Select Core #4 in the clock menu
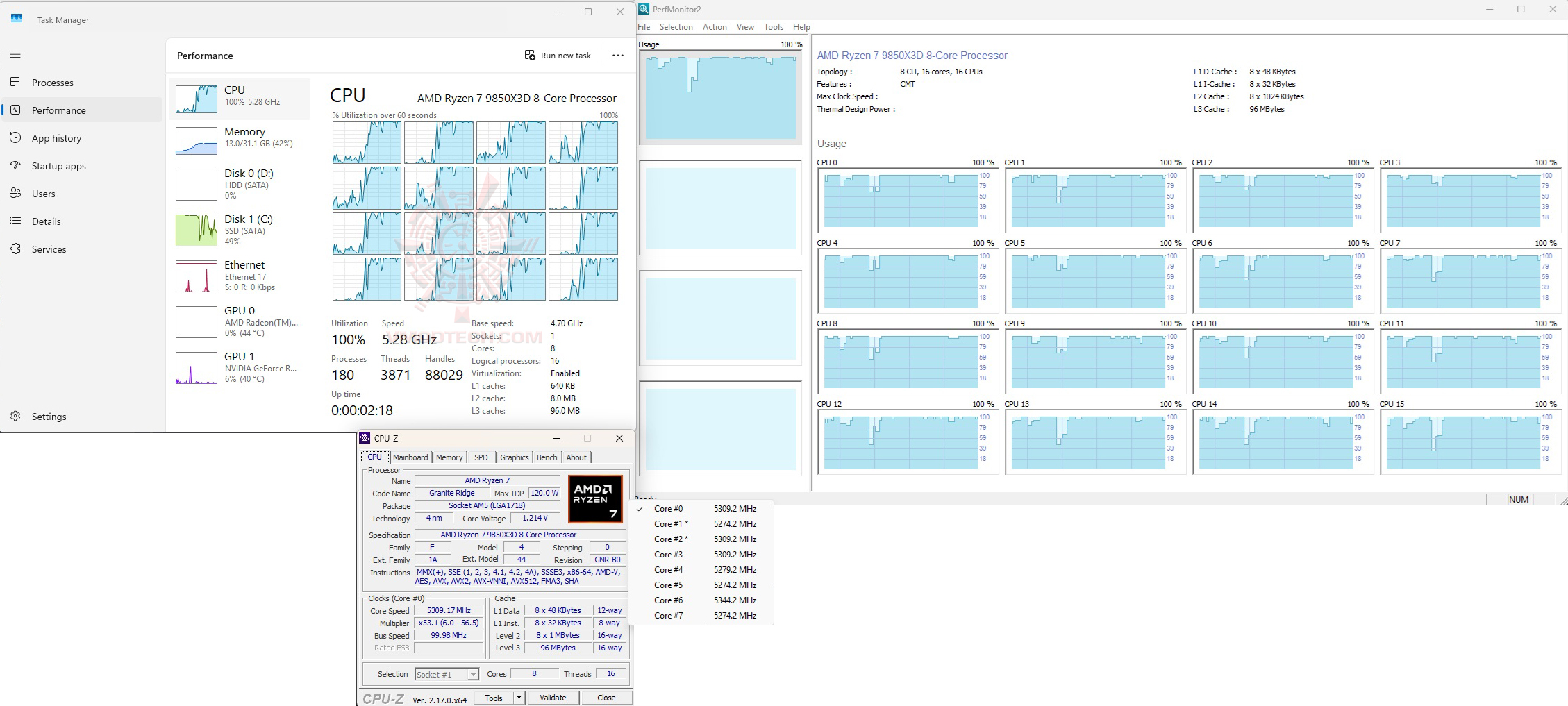The height and width of the screenshot is (706, 1568). [701, 570]
